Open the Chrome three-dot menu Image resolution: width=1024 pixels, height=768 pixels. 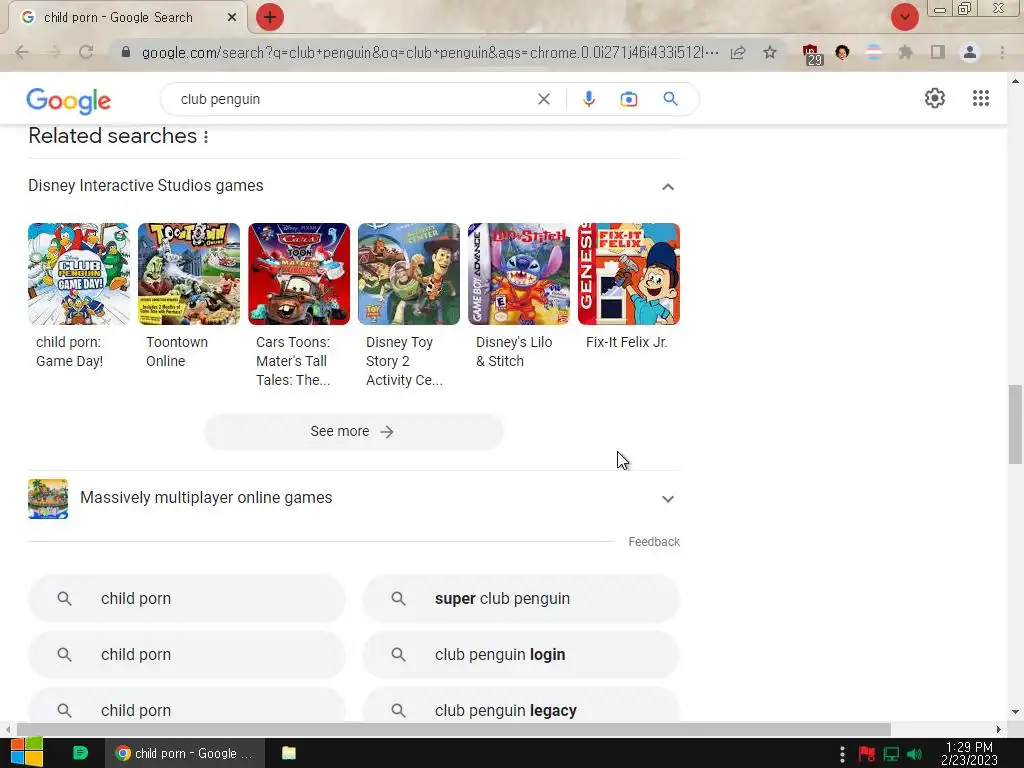coord(1002,52)
